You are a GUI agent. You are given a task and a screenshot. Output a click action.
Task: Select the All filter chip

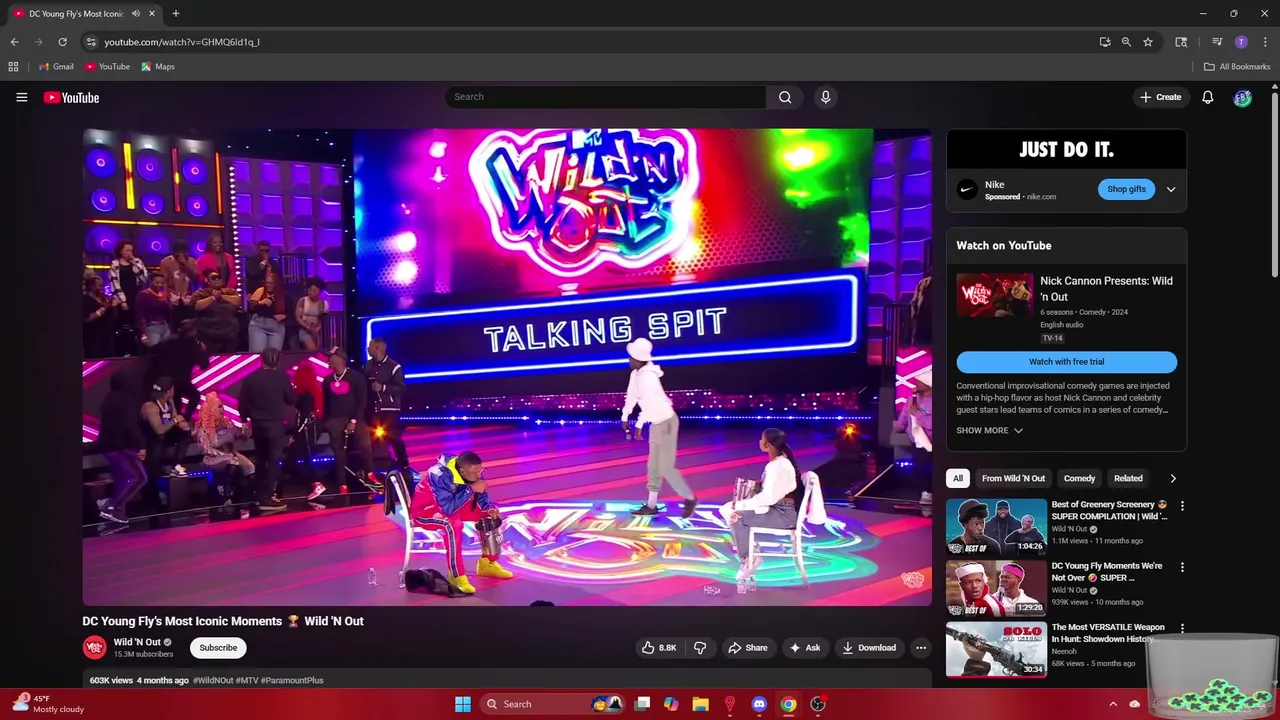click(958, 478)
